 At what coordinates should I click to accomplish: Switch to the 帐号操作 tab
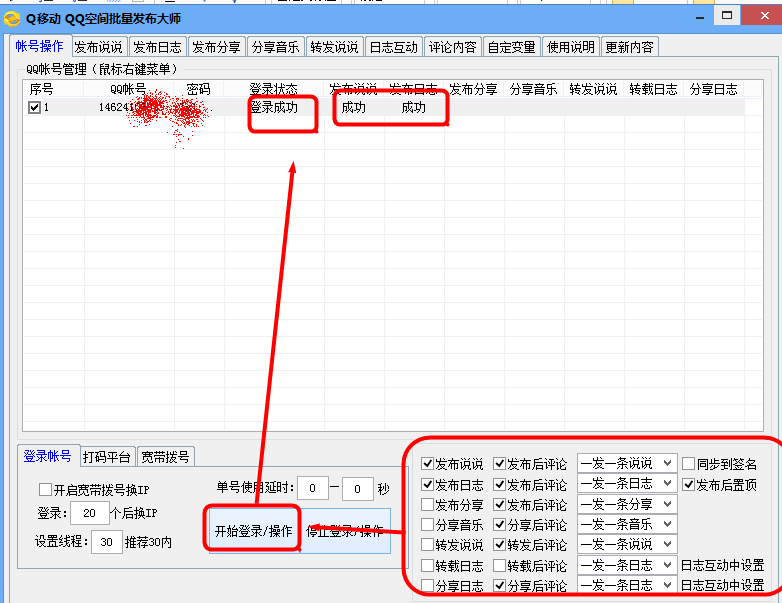(39, 46)
